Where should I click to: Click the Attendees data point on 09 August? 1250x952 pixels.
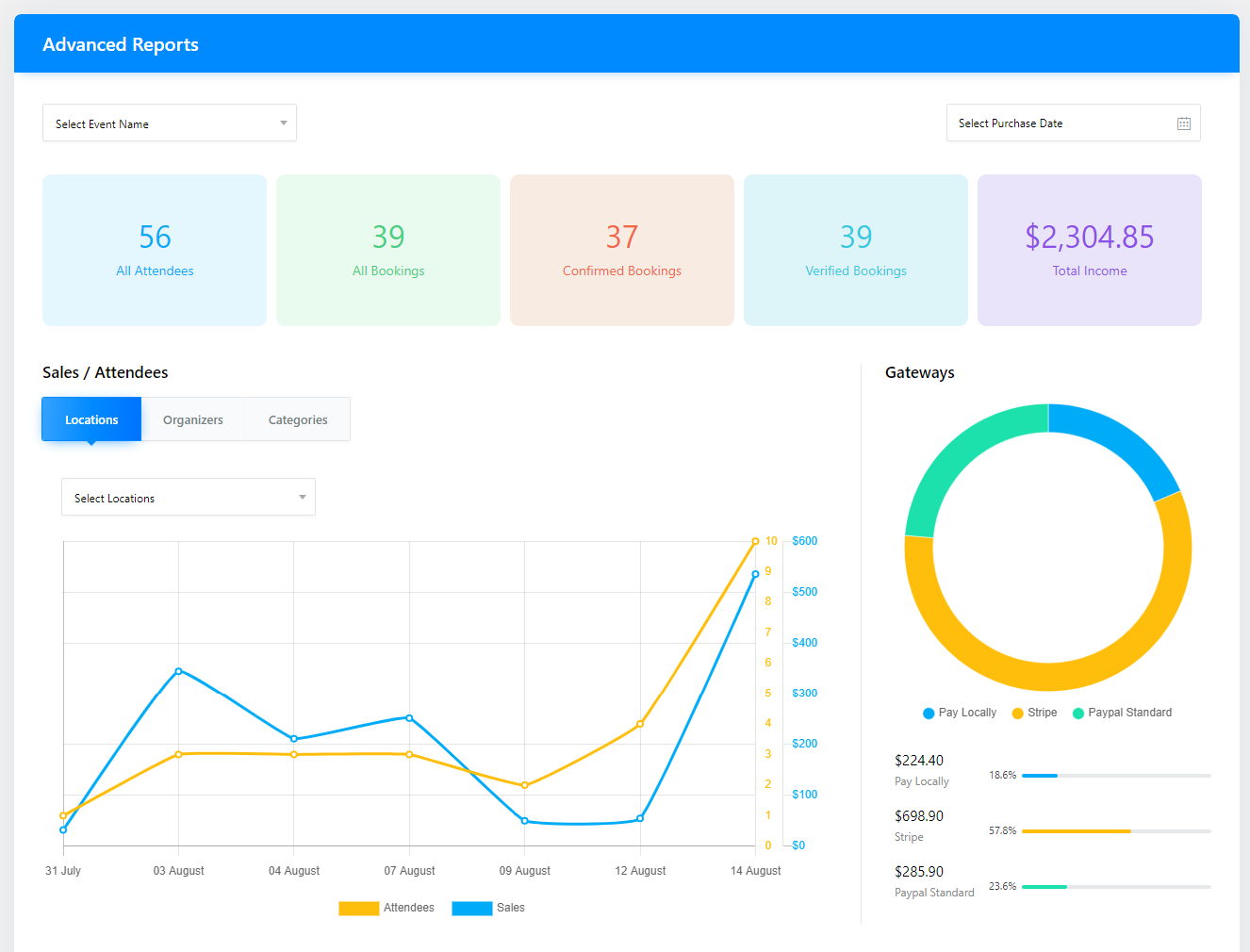pos(525,785)
